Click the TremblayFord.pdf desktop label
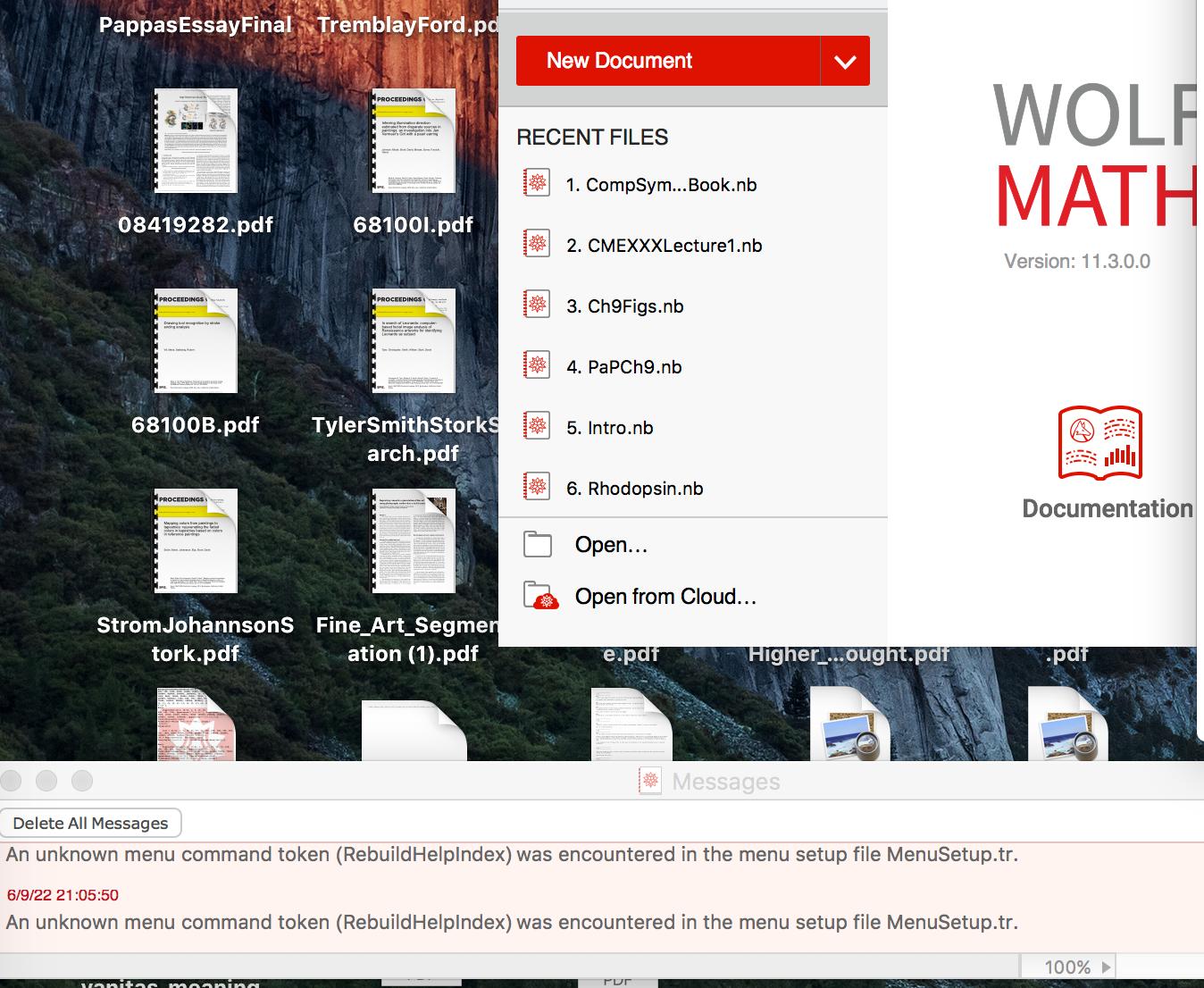 [408, 24]
